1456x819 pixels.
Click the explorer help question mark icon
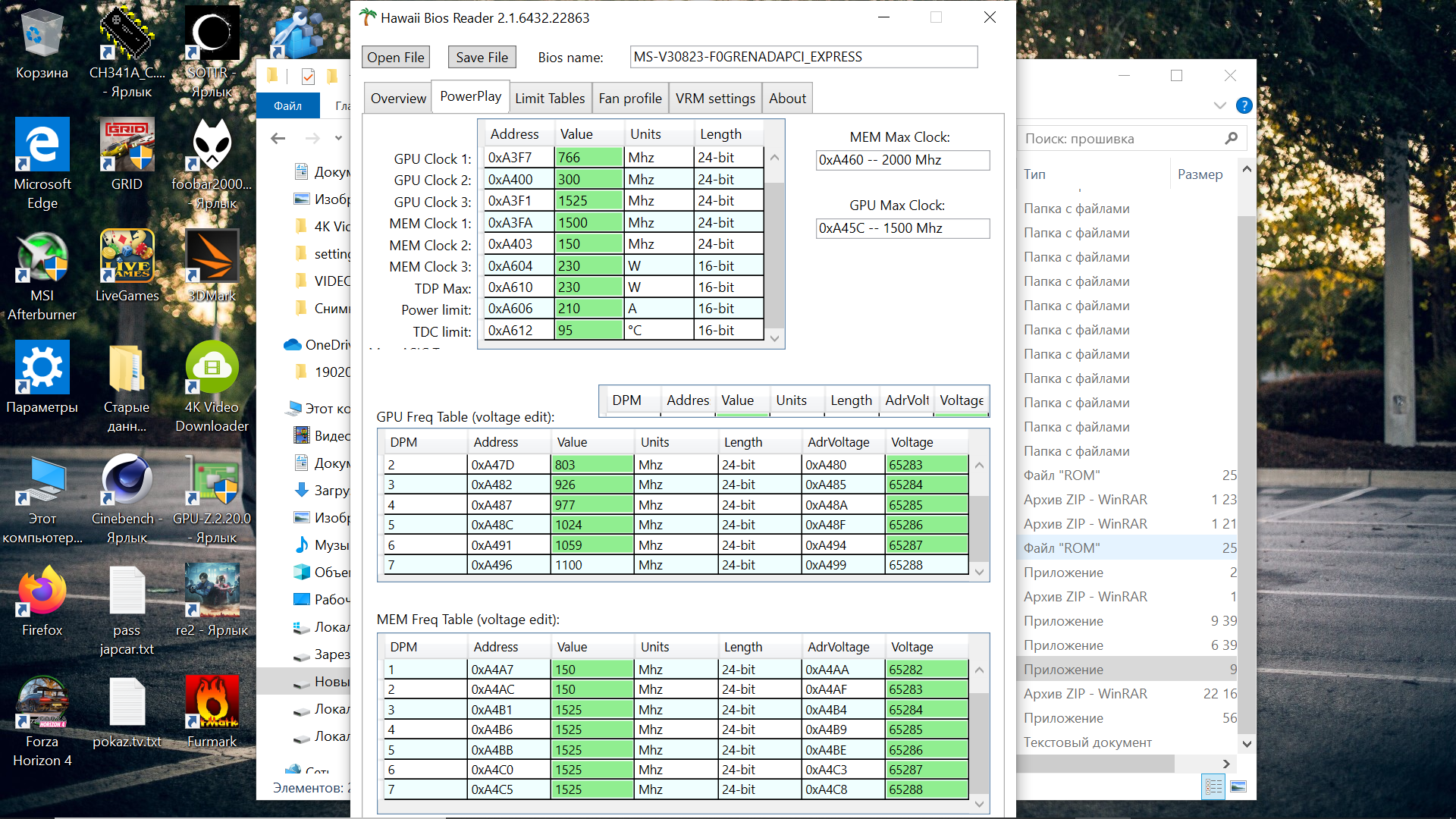click(x=1244, y=105)
